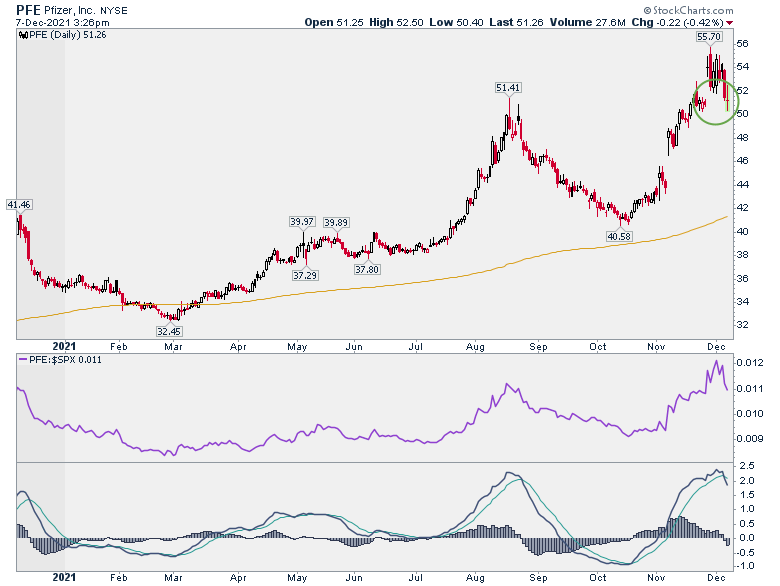Click the 2.5 MACD axis label
Screen dimensions: 780x586
(x=747, y=466)
